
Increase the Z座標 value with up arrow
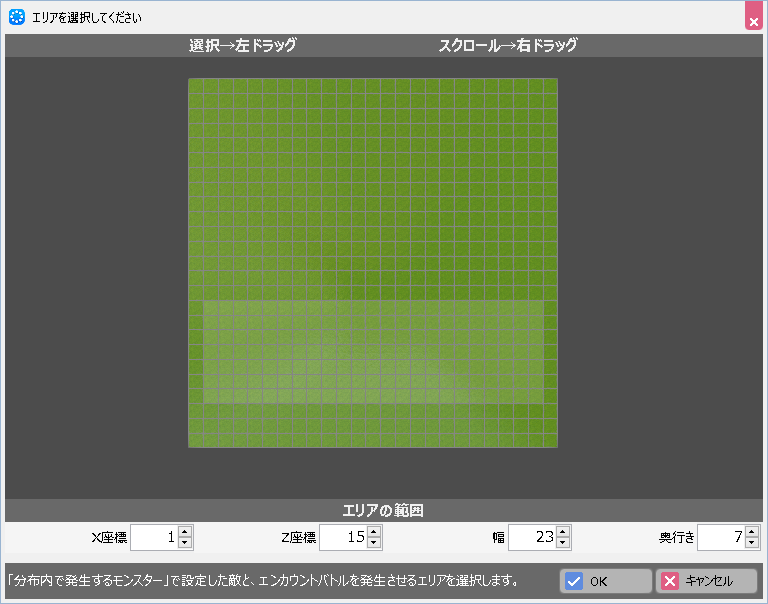374,532
